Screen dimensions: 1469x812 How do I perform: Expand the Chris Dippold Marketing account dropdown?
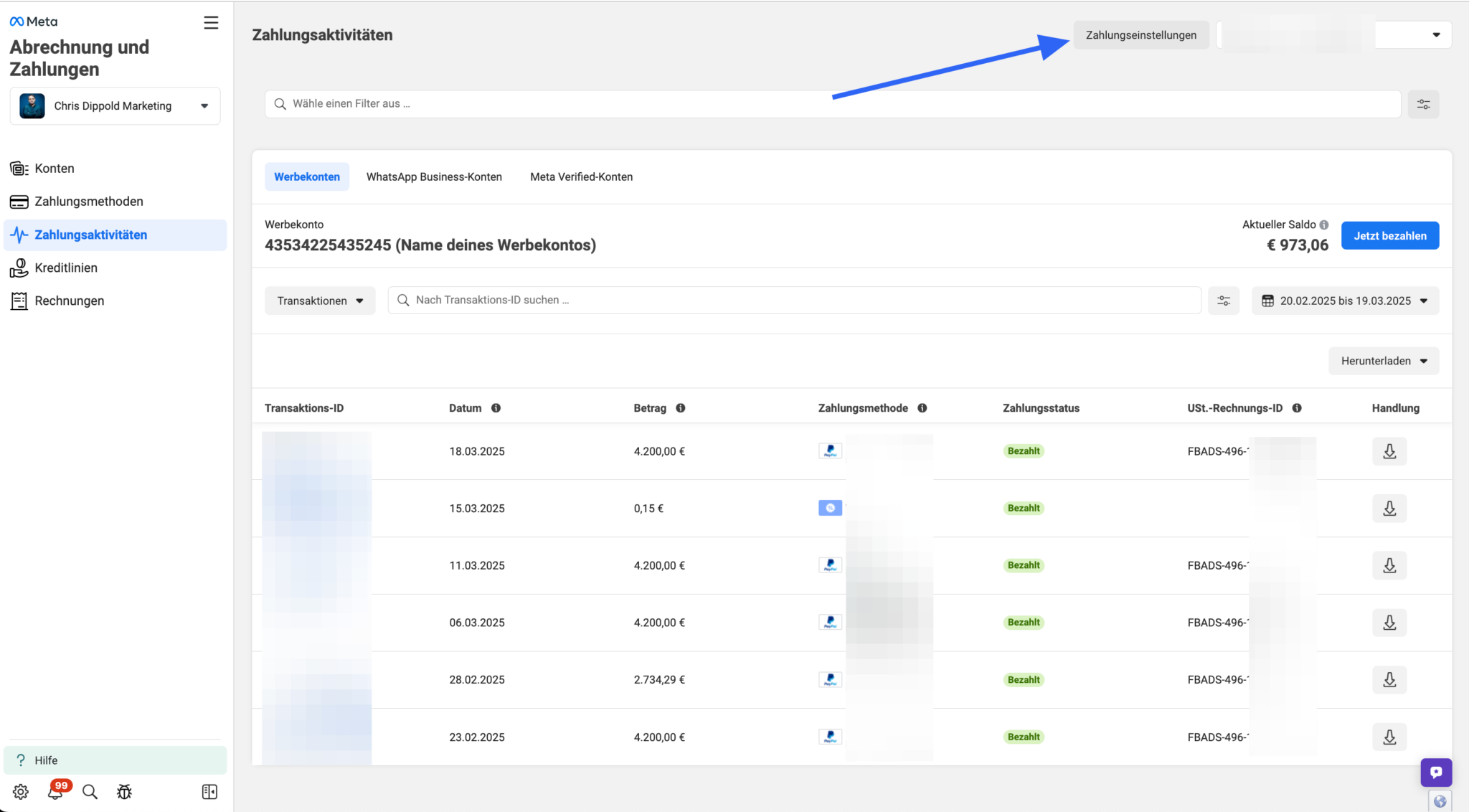click(115, 106)
